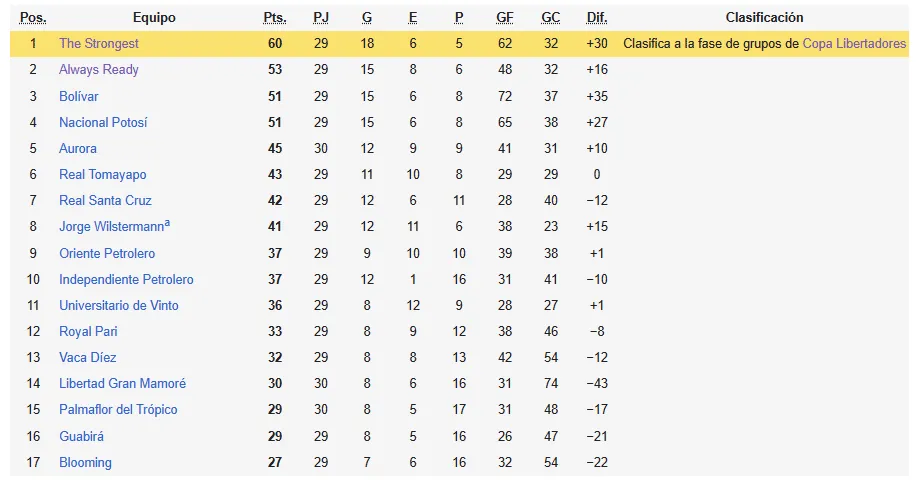Open Oriente Petrolero link
The image size is (917, 480).
point(107,253)
